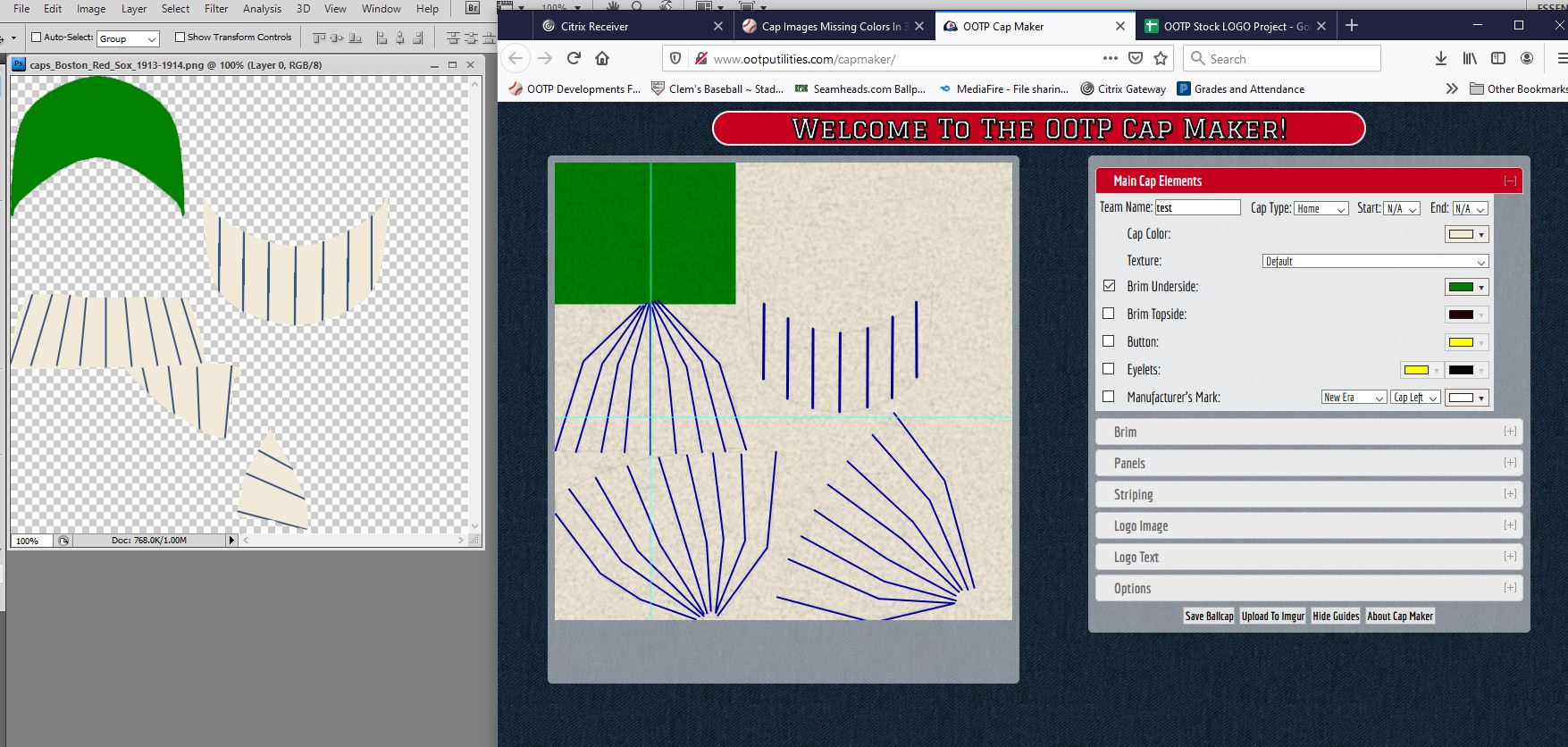Toggle Show Transform Controls checkbox
This screenshot has width=1568, height=747.
point(180,38)
